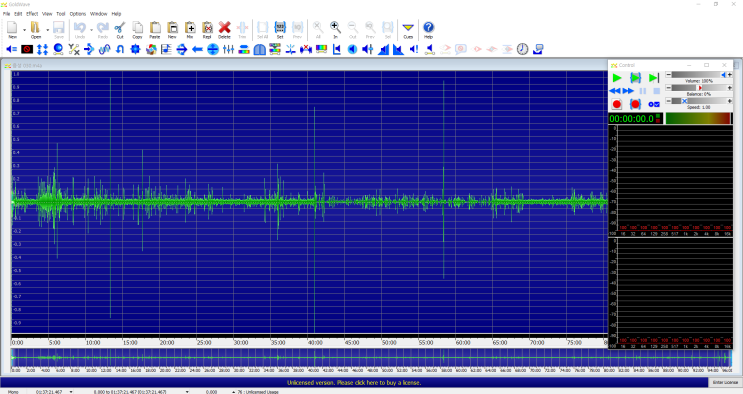Open the Cues toolbar icon

tap(408, 29)
